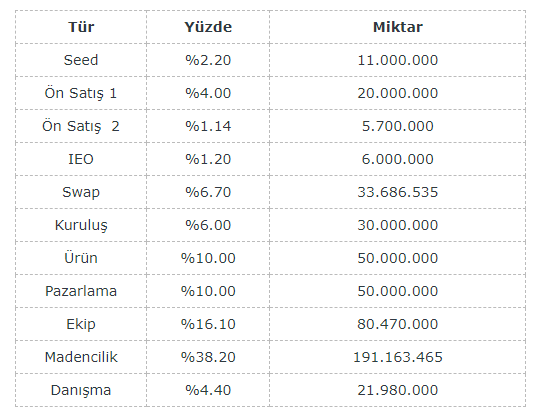The image size is (539, 415).
Task: Click the Ön Satış 1 cell
Action: (81, 93)
